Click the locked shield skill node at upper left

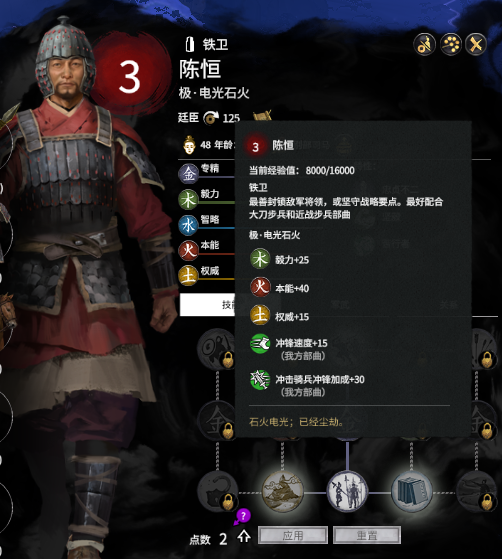tap(217, 349)
